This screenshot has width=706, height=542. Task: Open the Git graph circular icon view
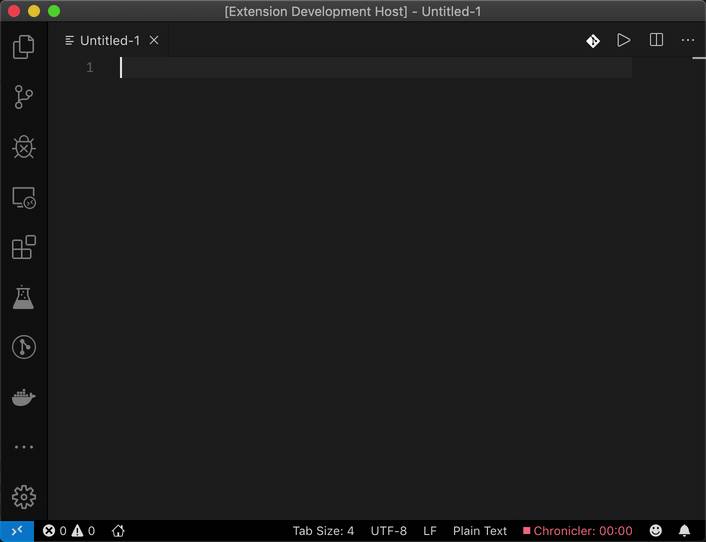tap(23, 347)
